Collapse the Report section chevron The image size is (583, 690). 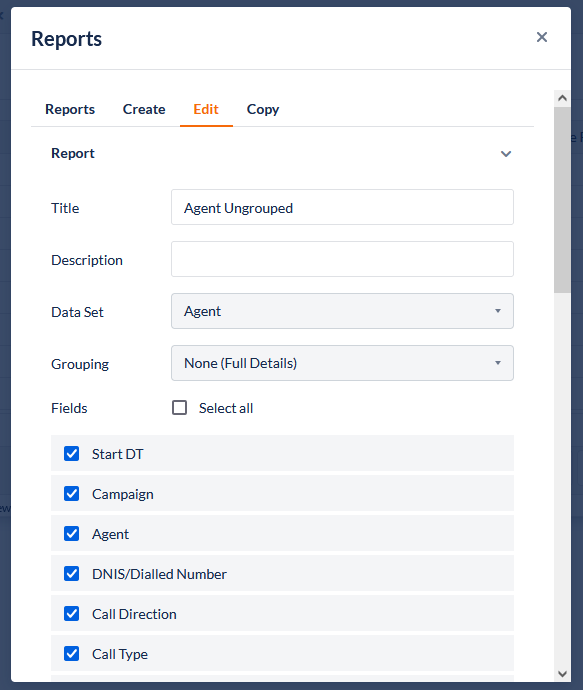(x=506, y=154)
